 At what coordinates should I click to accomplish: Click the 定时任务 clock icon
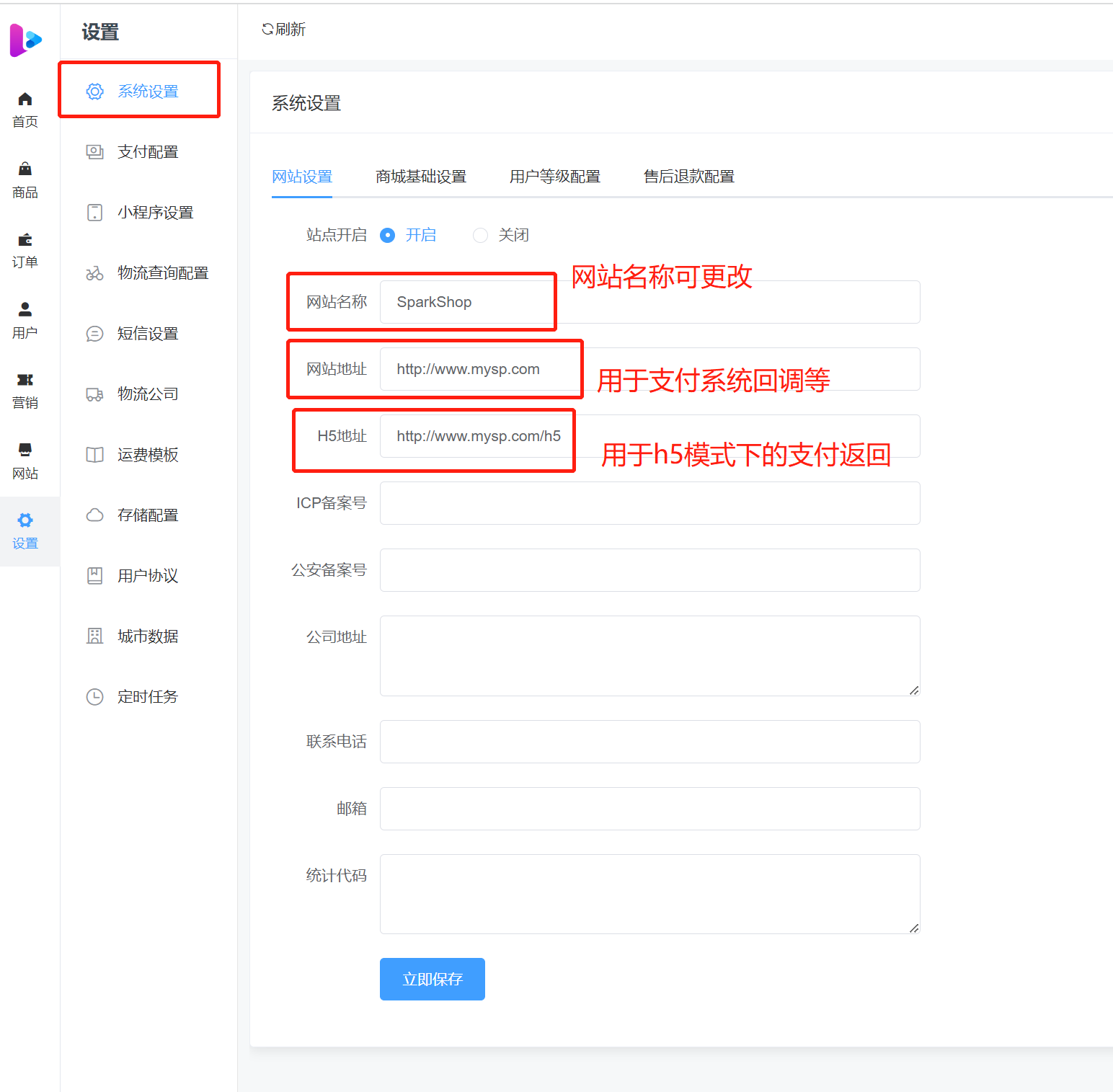coord(94,697)
